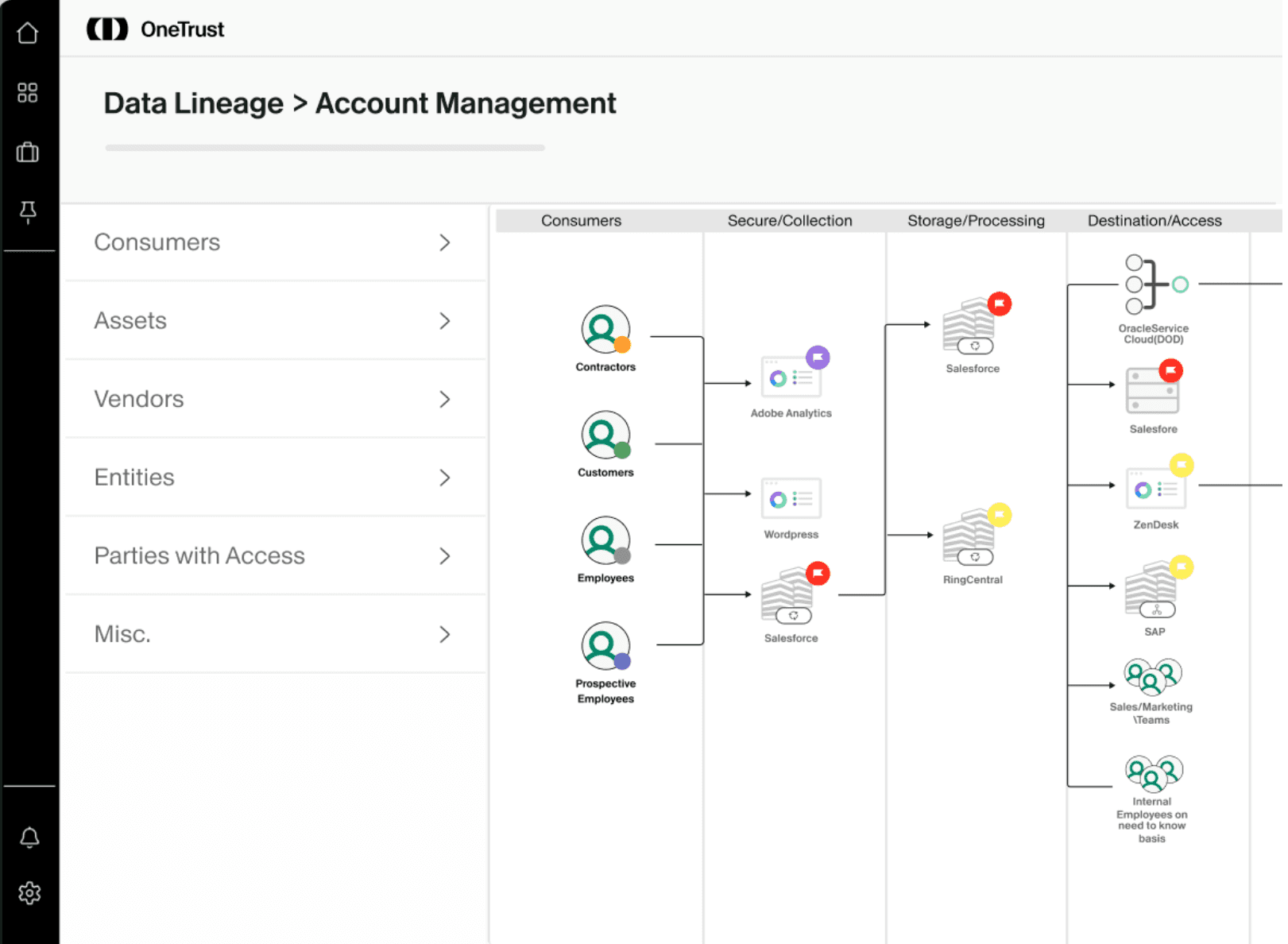This screenshot has height=944, width=1288.
Task: Select the Customers consumer icon
Action: [605, 435]
